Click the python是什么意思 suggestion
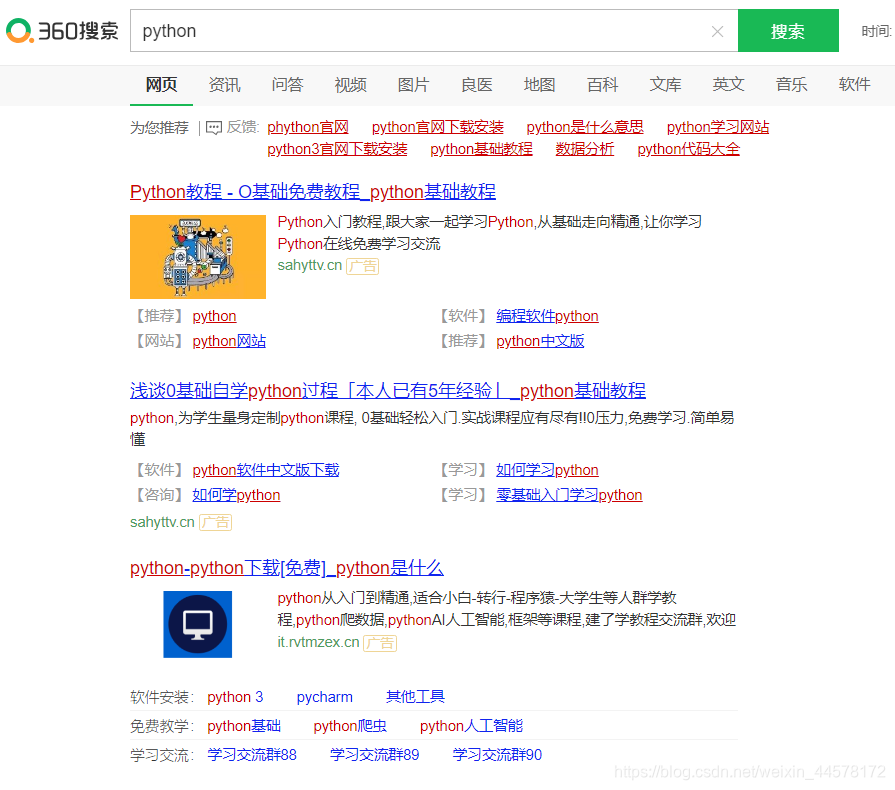The height and width of the screenshot is (790, 895). 585,127
